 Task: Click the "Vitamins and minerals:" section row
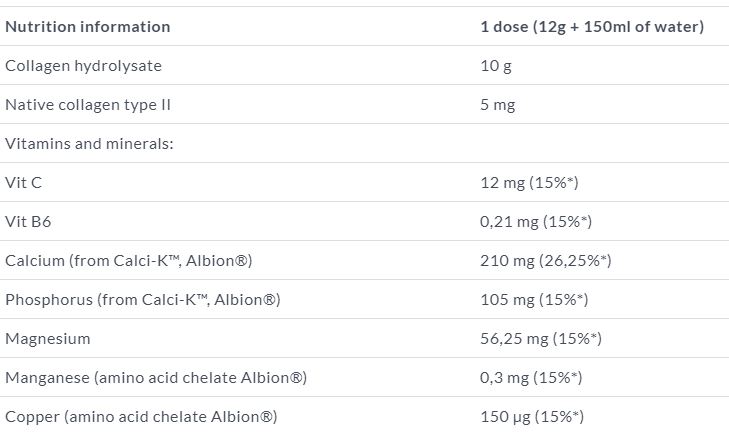(x=90, y=144)
